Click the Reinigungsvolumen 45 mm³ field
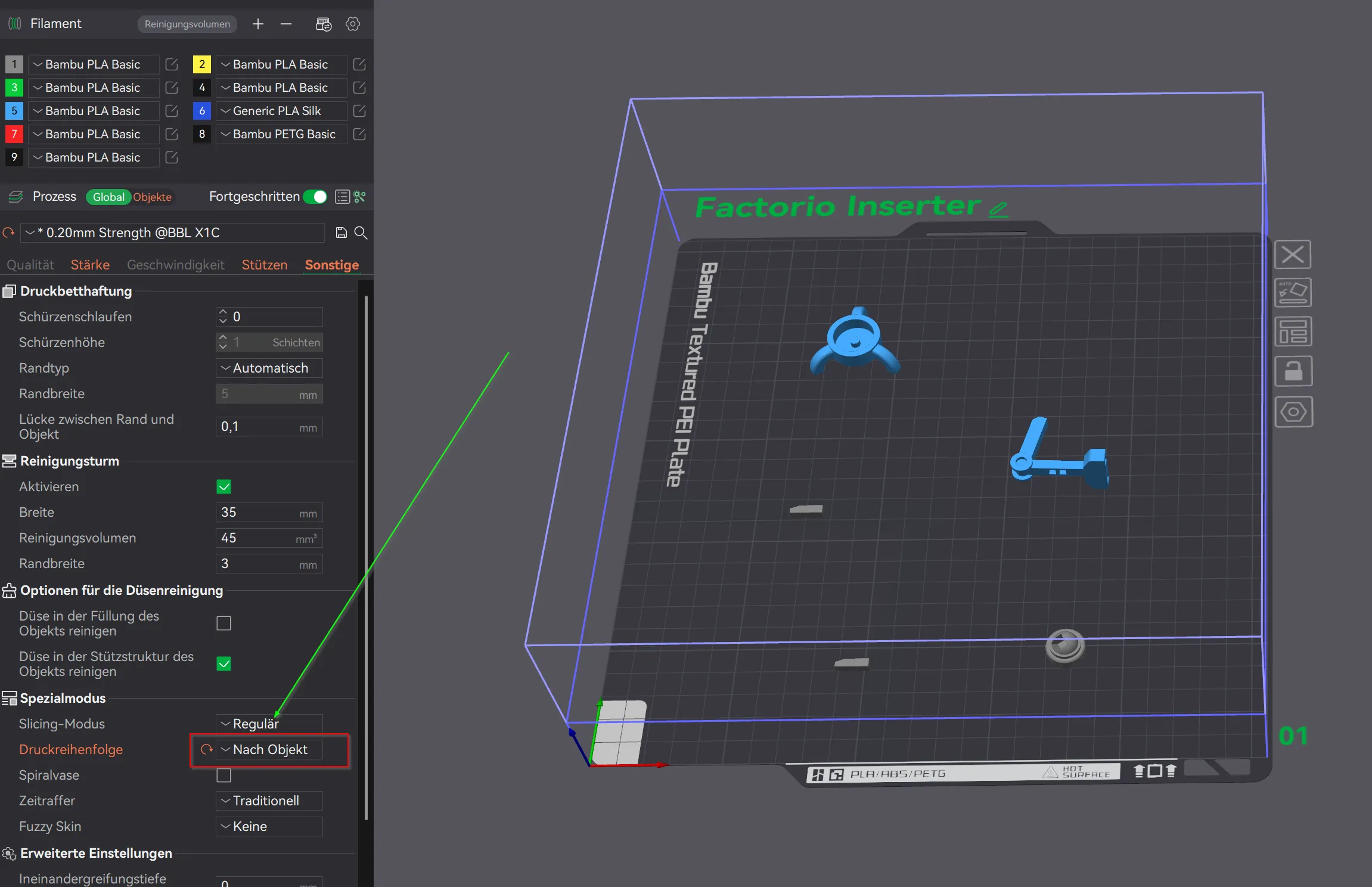 tap(269, 538)
